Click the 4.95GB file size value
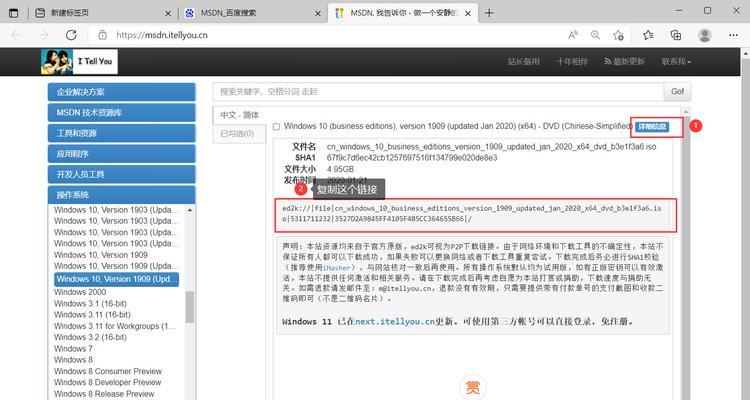 (340, 169)
